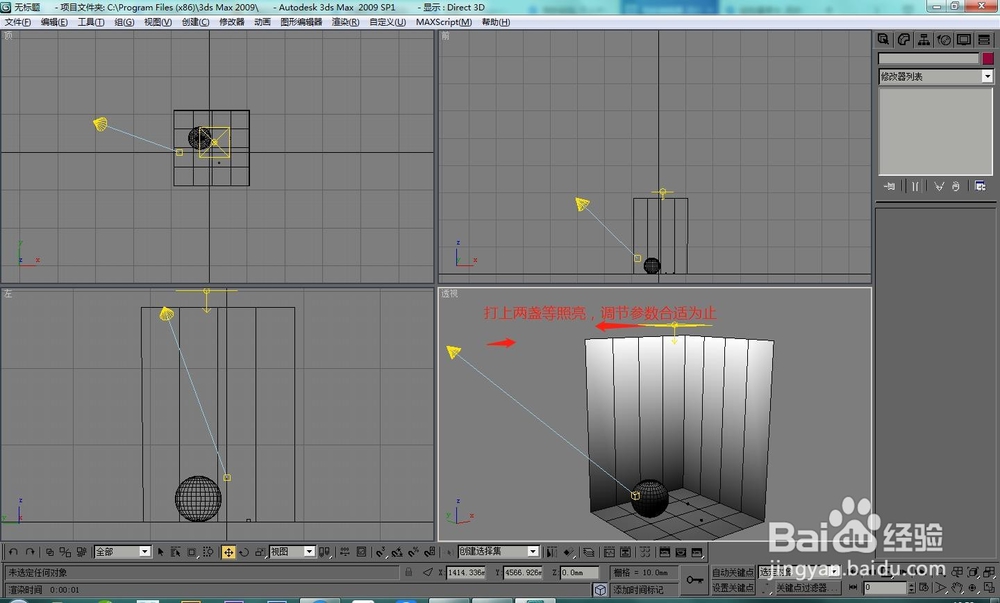Toggle Selection Lock padlock icon
1000x603 pixels.
408,572
